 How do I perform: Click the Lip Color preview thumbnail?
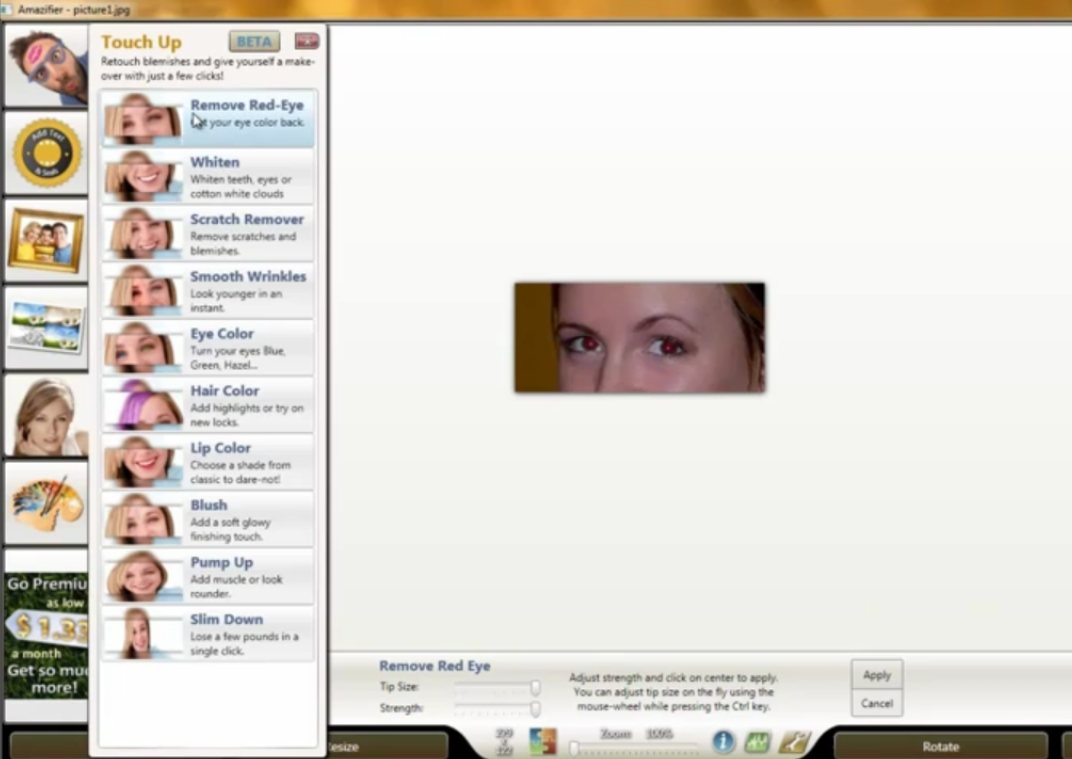(x=144, y=462)
